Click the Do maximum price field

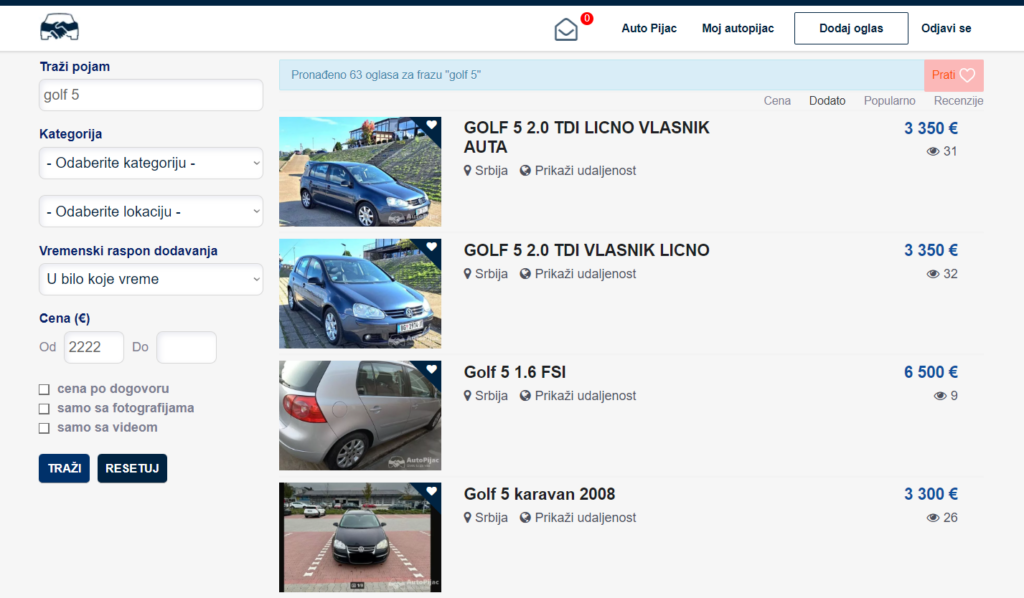pyautogui.click(x=186, y=347)
